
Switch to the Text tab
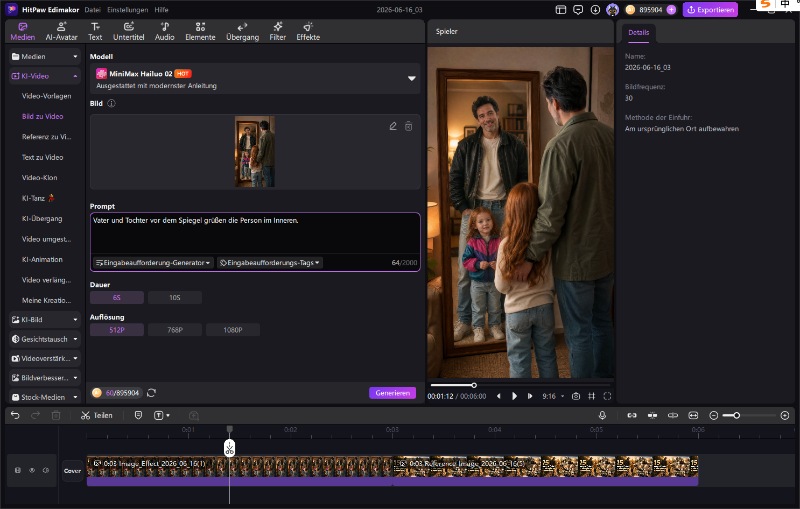(x=95, y=32)
